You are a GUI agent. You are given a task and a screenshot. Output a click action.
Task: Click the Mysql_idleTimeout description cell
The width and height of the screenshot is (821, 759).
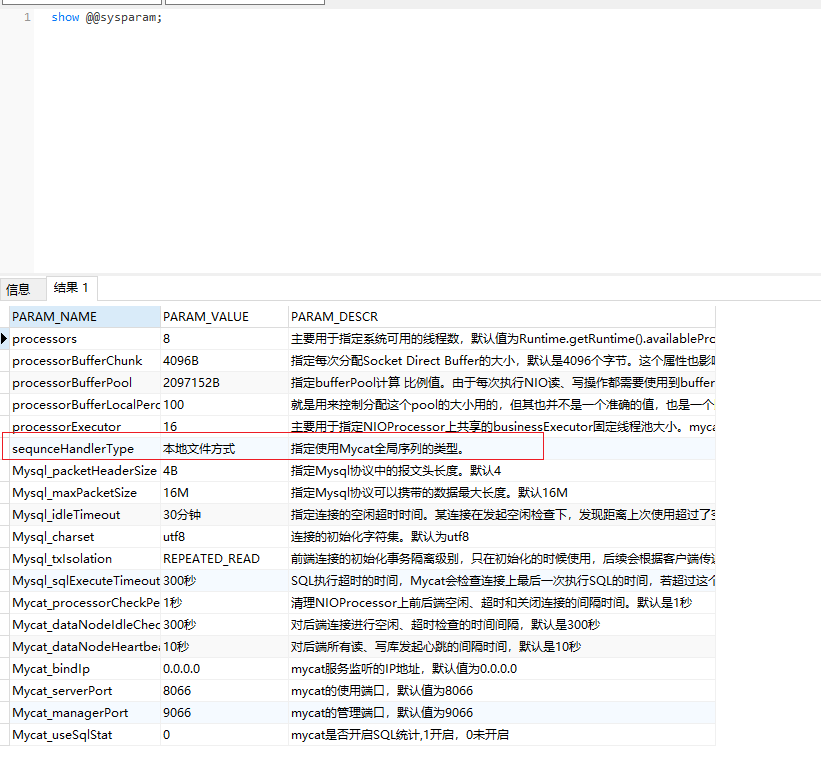(500, 515)
